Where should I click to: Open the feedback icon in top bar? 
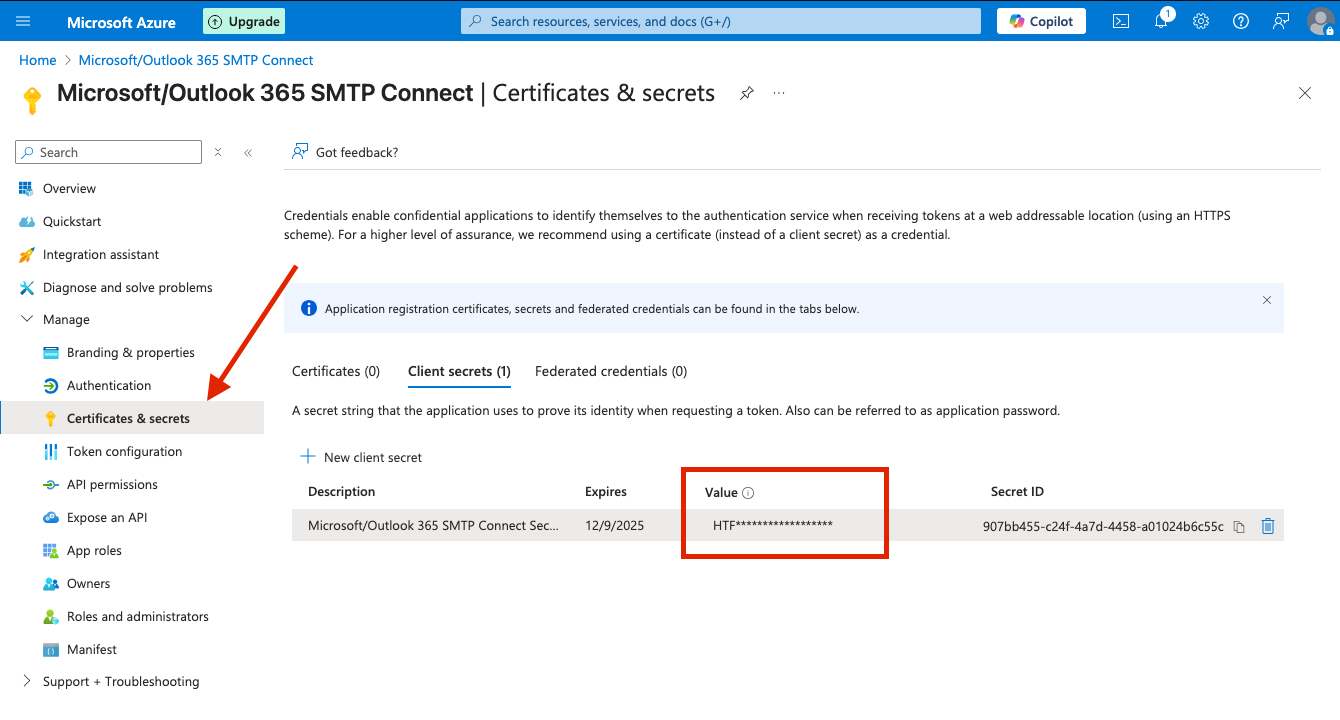[x=1281, y=21]
